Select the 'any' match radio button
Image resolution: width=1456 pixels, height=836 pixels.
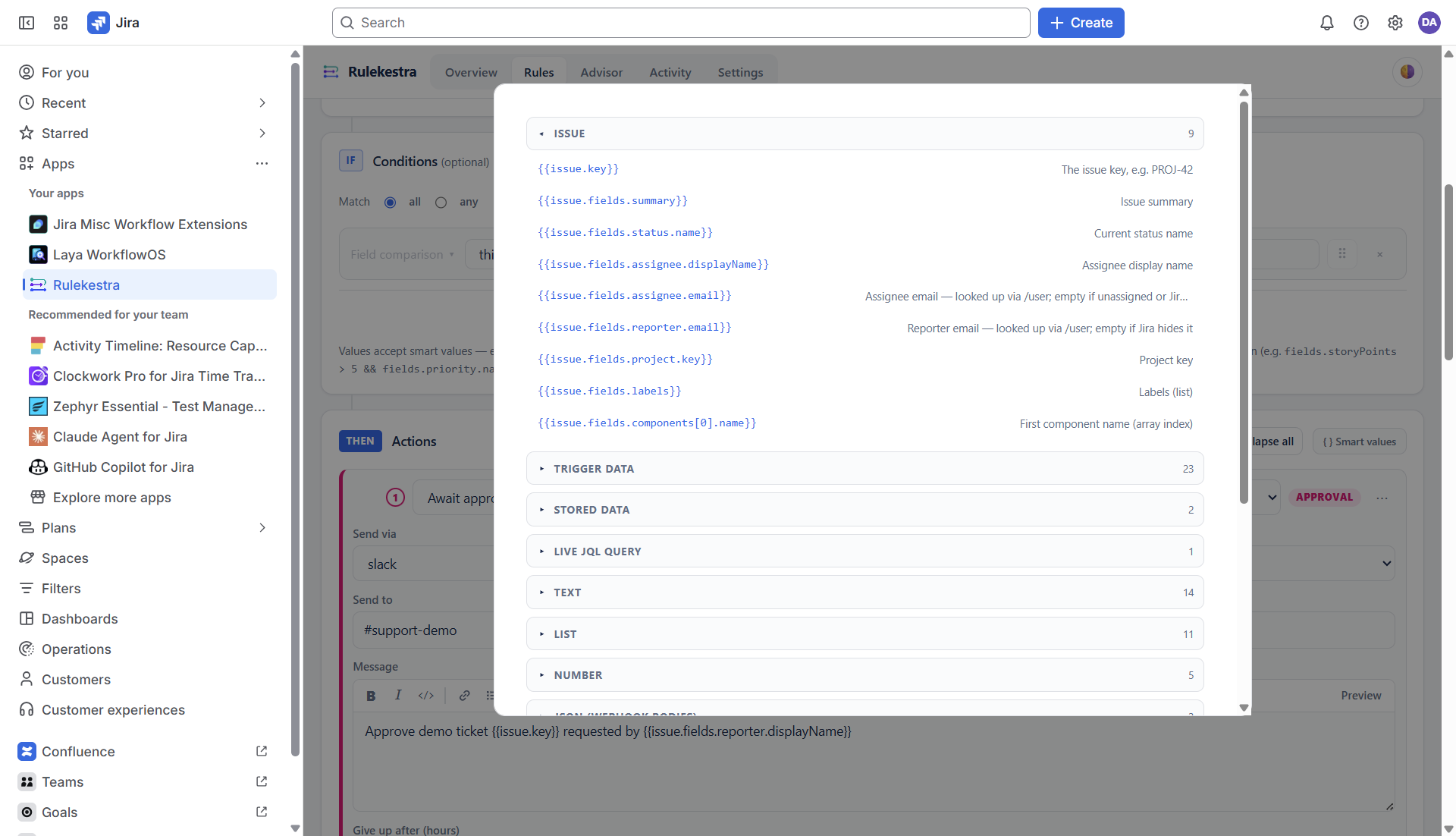tap(441, 203)
